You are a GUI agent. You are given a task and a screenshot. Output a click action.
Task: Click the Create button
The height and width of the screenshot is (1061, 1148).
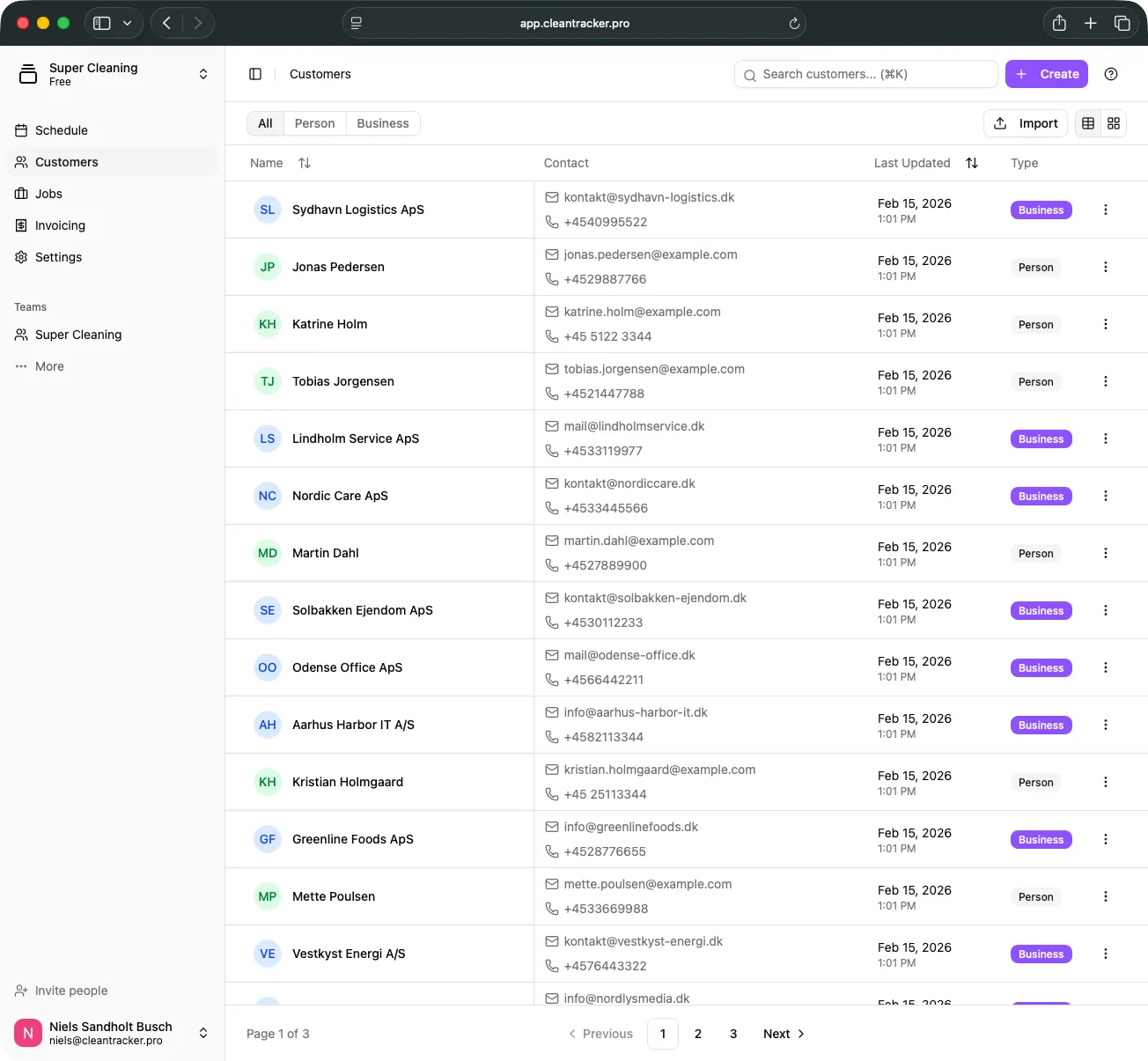pyautogui.click(x=1047, y=74)
